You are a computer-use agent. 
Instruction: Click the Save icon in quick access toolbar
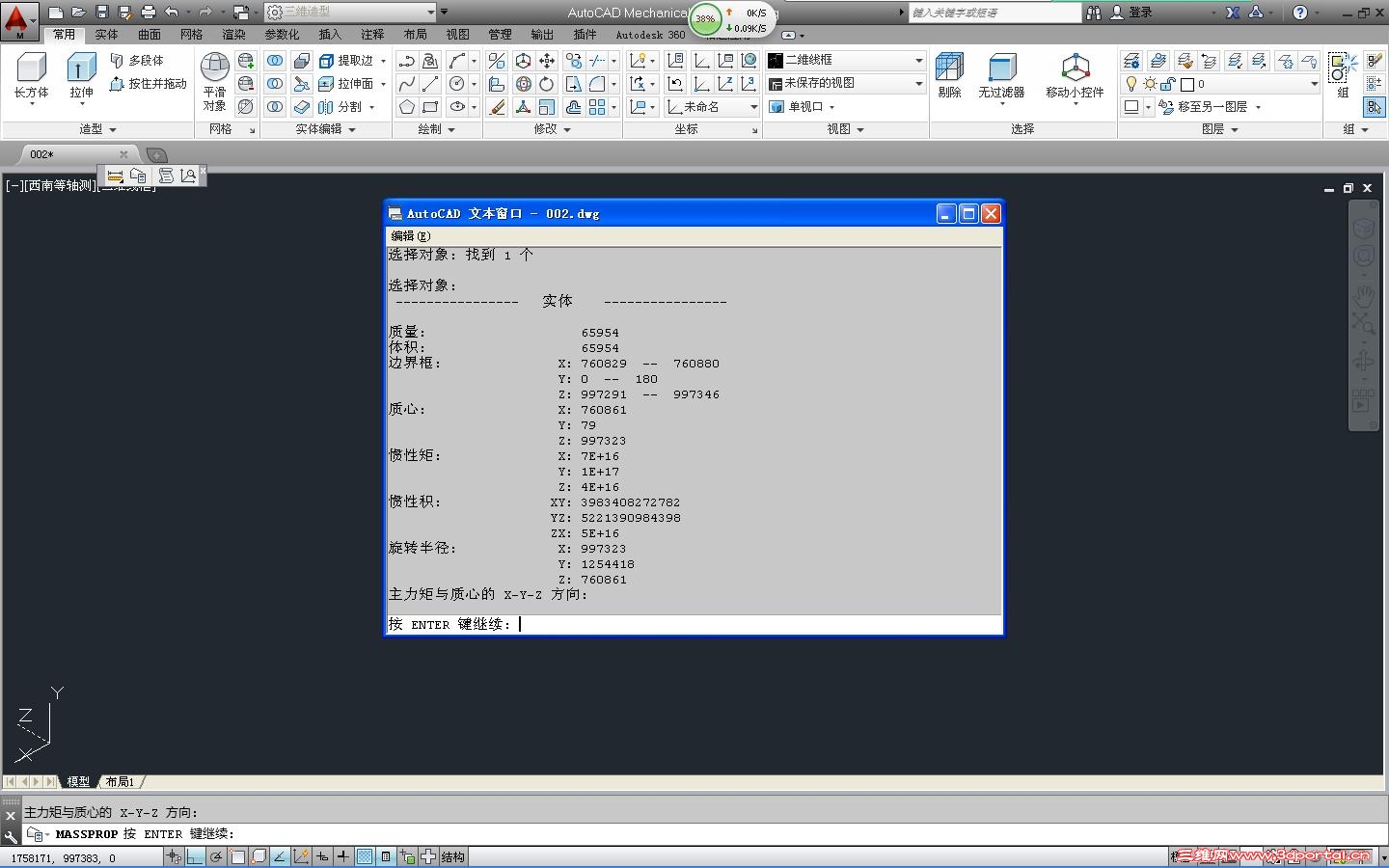pos(102,13)
